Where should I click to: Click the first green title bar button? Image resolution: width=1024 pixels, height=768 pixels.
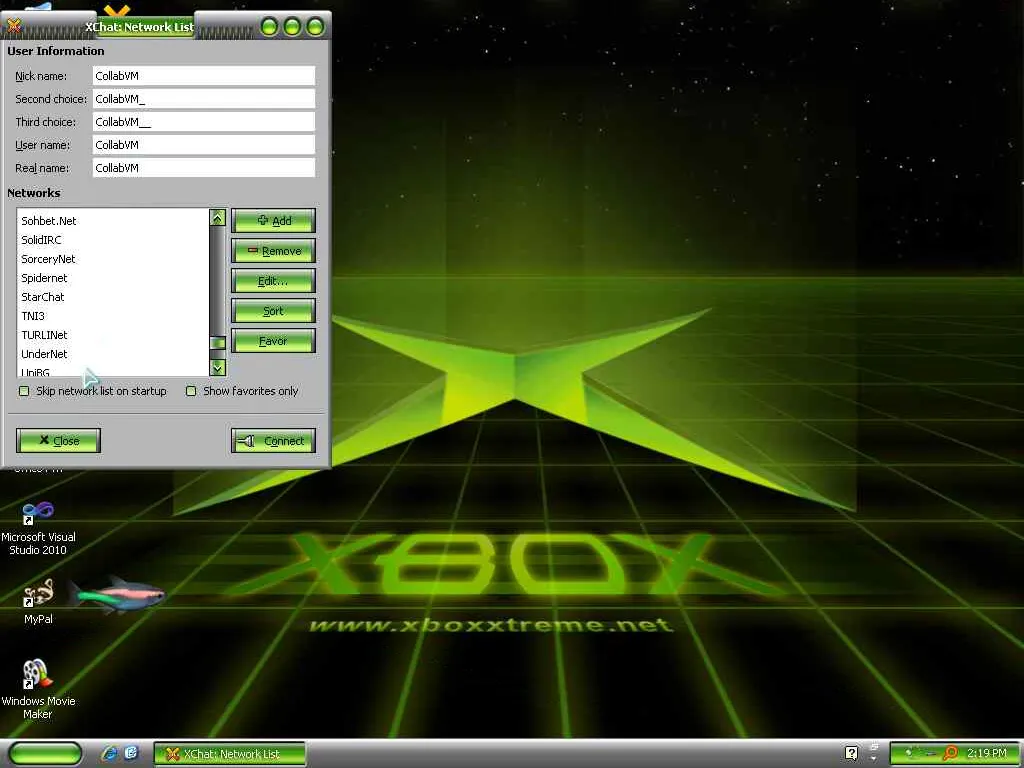click(x=269, y=27)
